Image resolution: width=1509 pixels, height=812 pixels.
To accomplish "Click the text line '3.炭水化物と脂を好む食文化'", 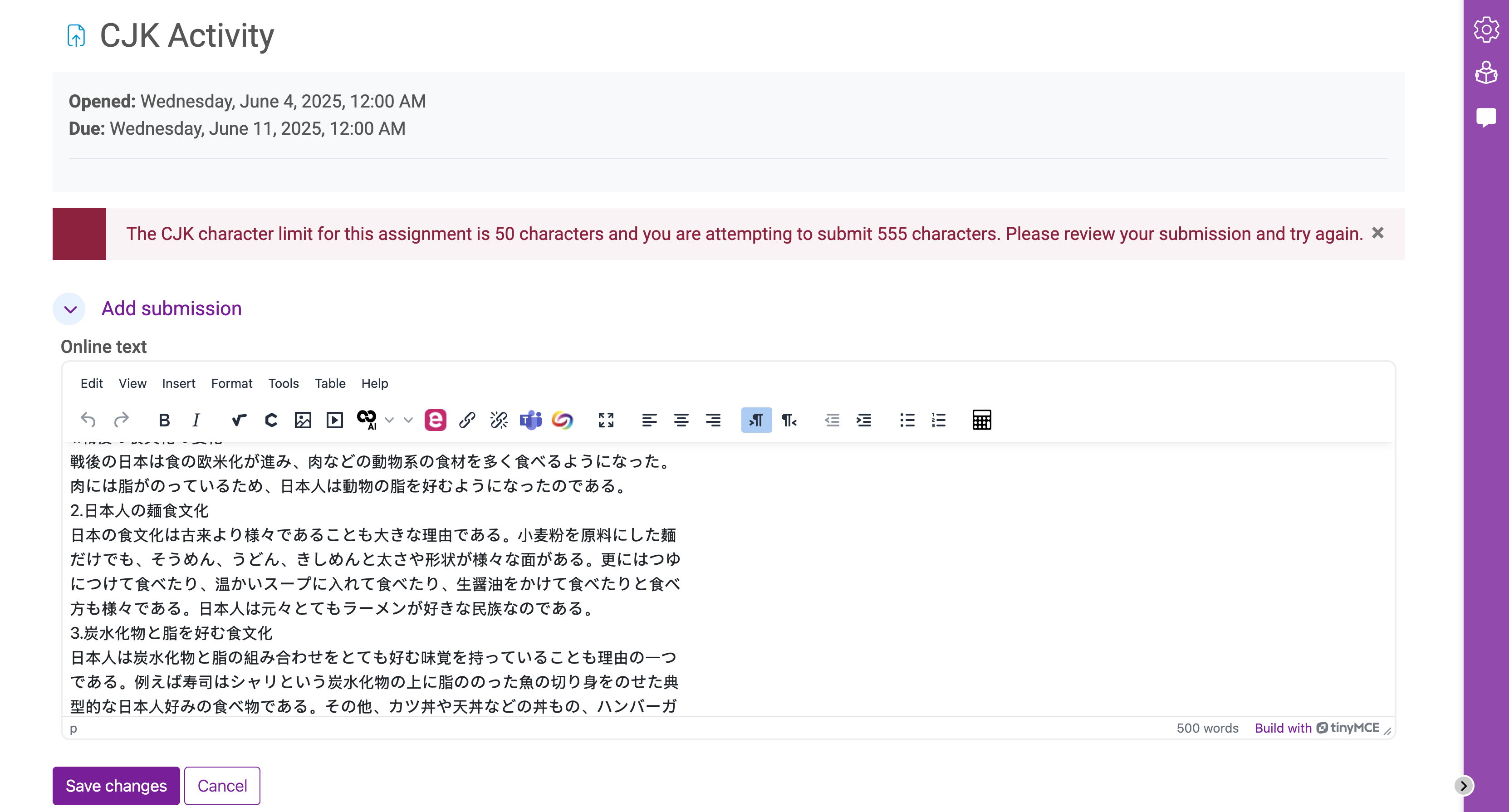I will [x=171, y=633].
